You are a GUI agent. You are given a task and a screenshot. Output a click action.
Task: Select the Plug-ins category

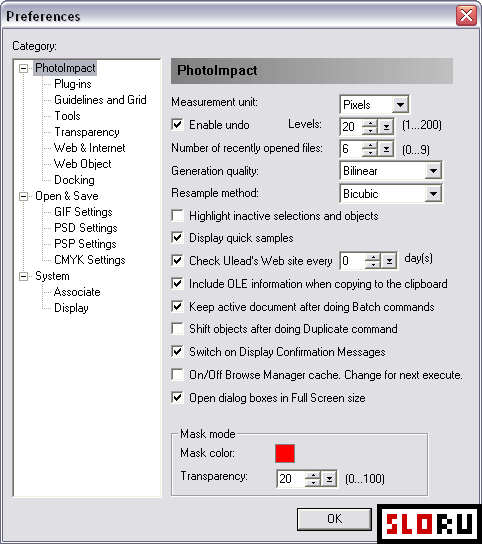coord(73,84)
